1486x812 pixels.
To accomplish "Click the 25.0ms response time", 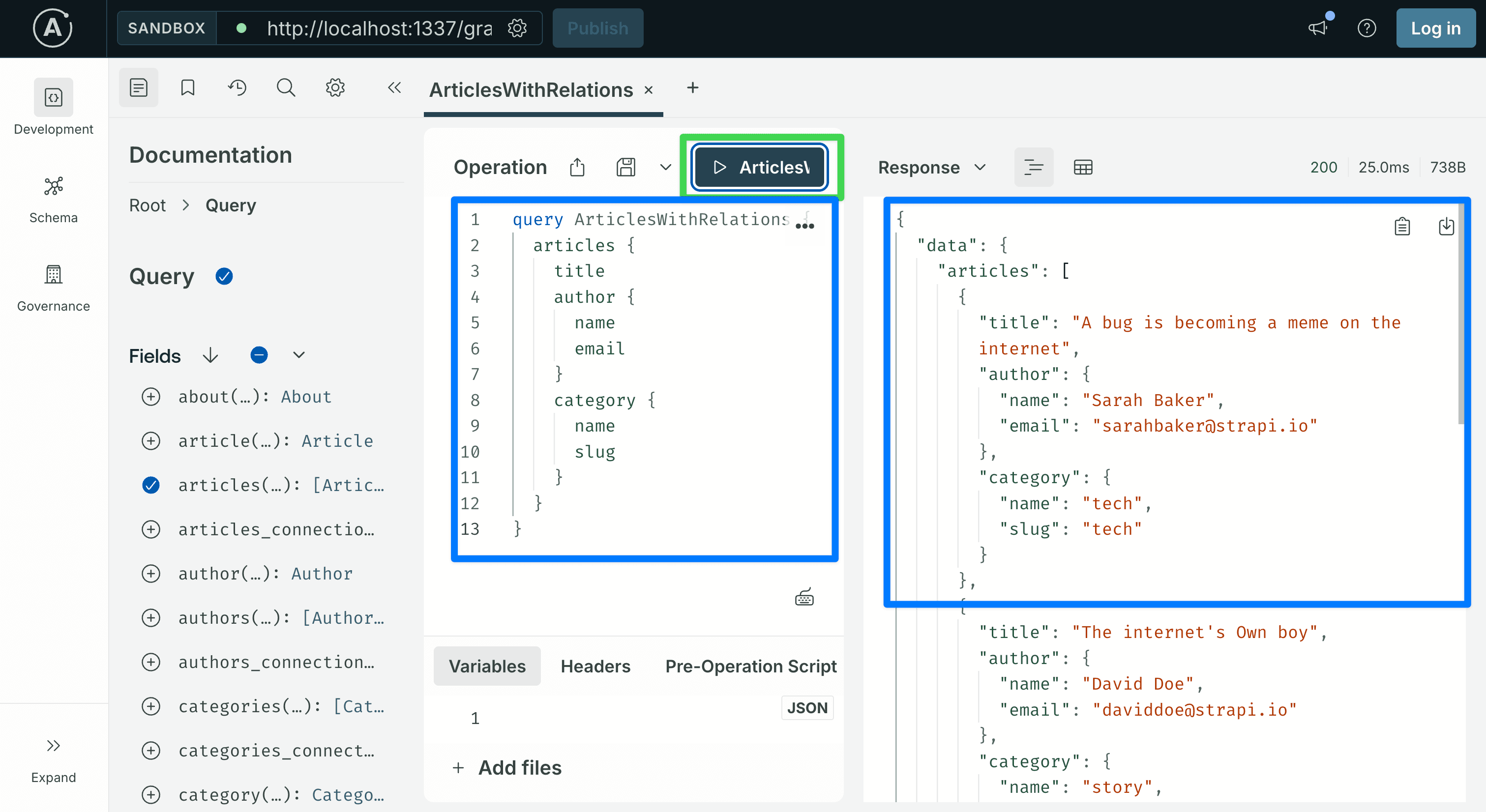I will 1383,167.
